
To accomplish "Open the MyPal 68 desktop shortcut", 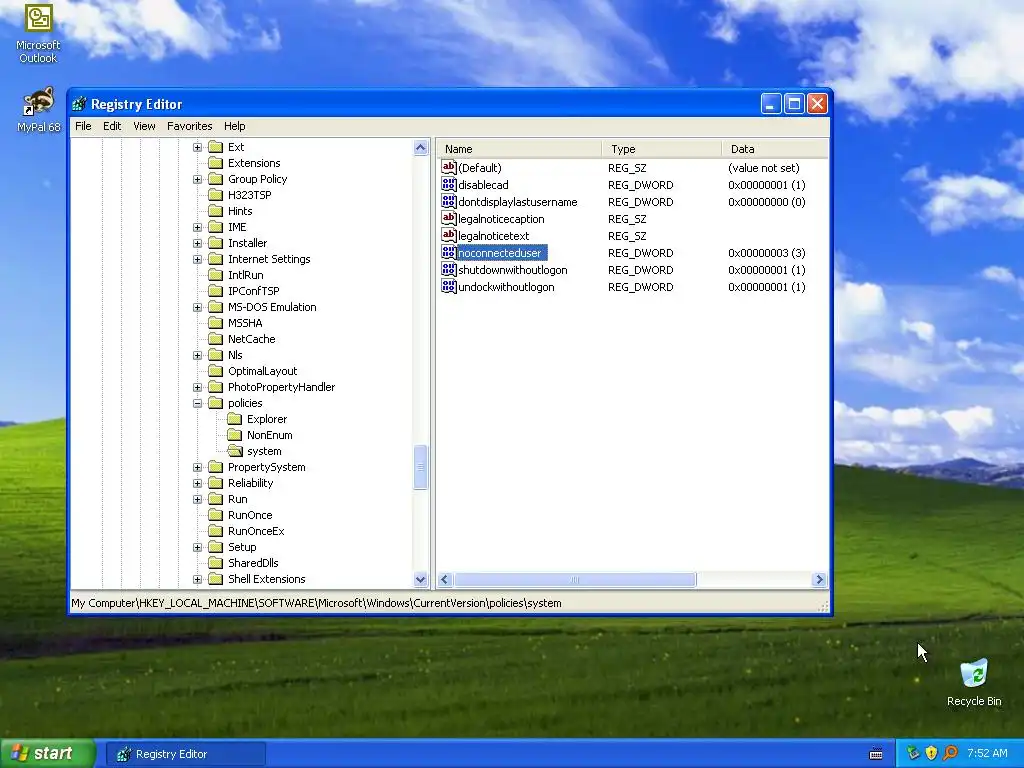I will [x=38, y=110].
